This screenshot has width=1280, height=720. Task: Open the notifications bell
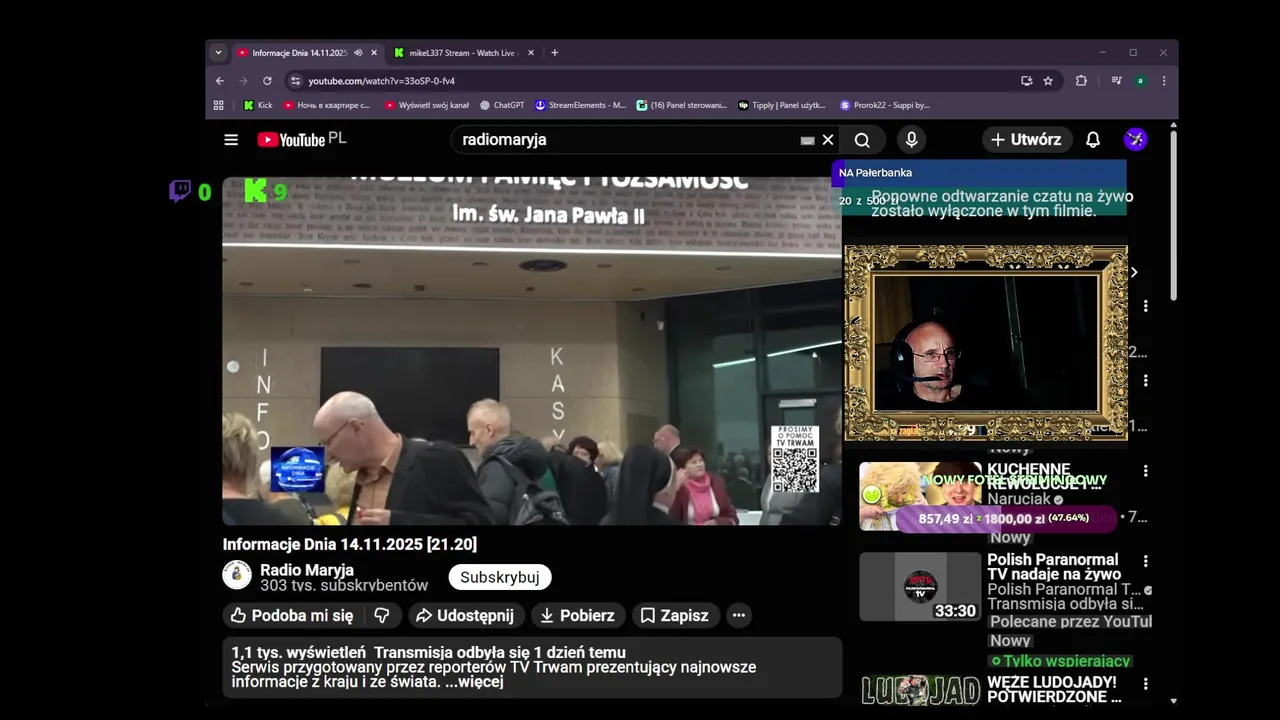pyautogui.click(x=1093, y=140)
